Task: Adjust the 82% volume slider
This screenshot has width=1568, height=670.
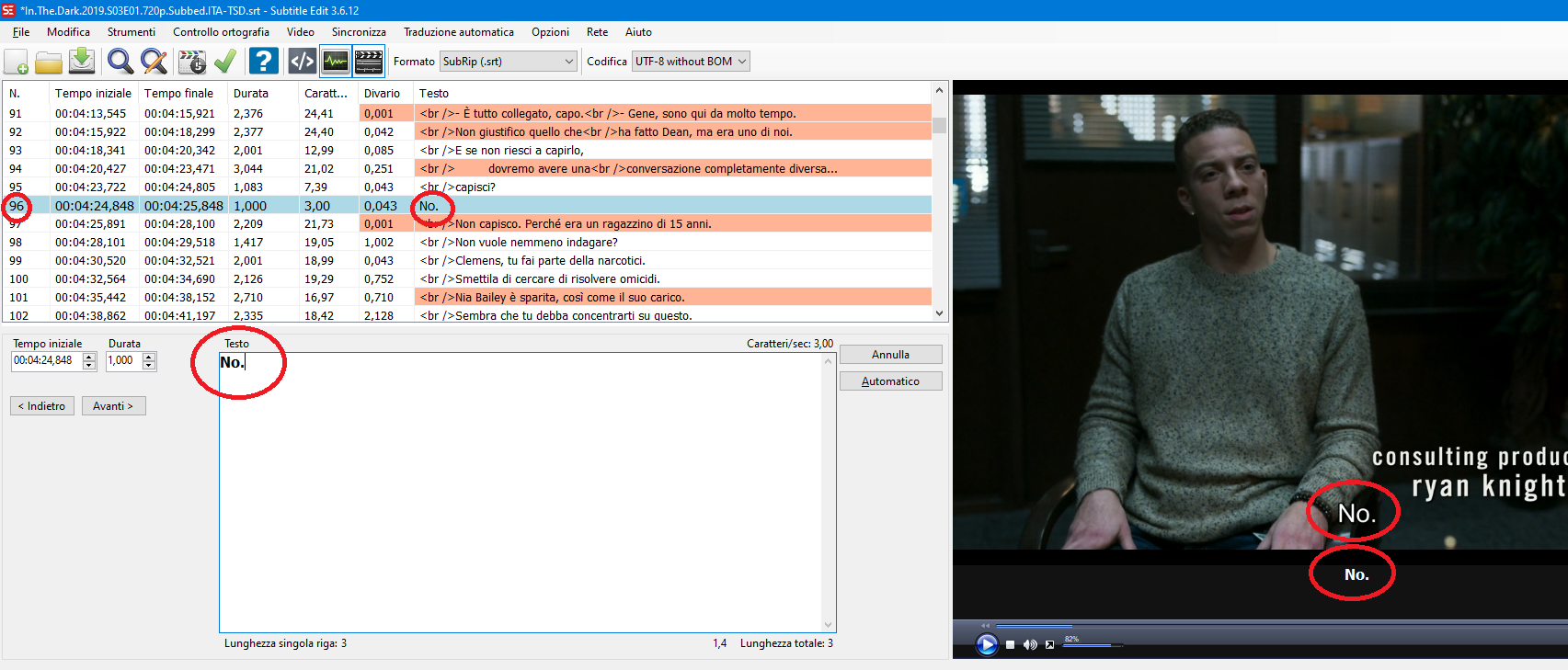Action: (x=1093, y=645)
